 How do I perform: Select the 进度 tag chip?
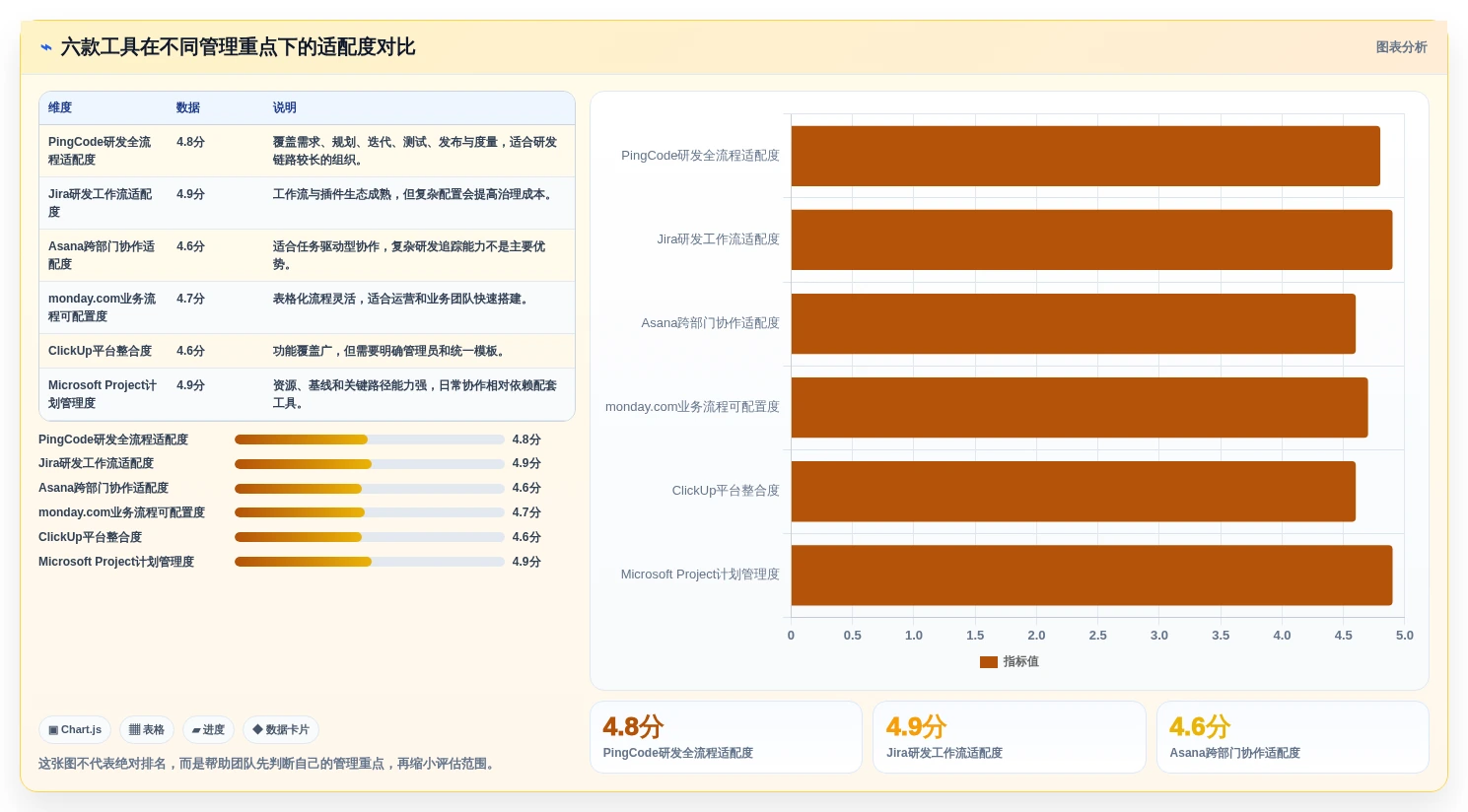pyautogui.click(x=208, y=730)
